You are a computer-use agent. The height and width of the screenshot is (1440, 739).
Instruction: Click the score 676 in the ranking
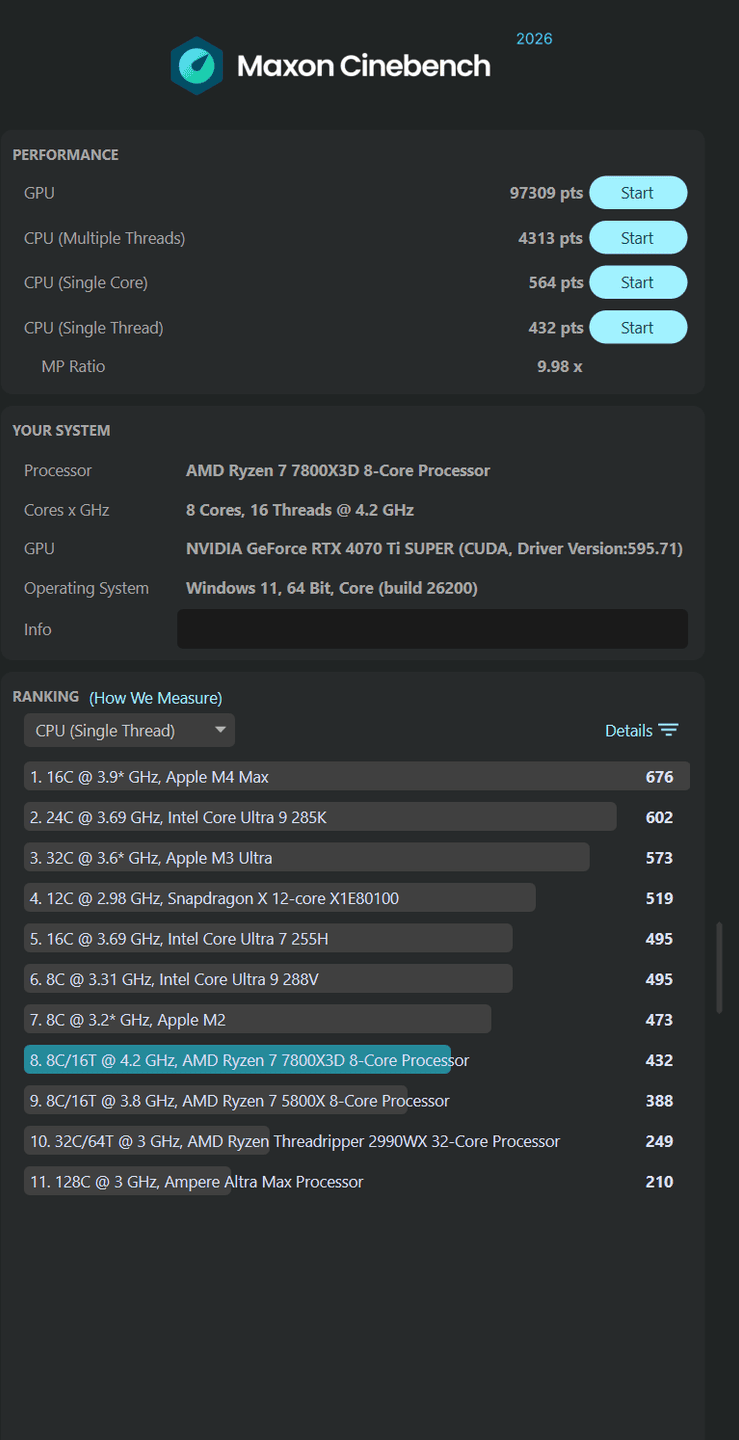(659, 776)
